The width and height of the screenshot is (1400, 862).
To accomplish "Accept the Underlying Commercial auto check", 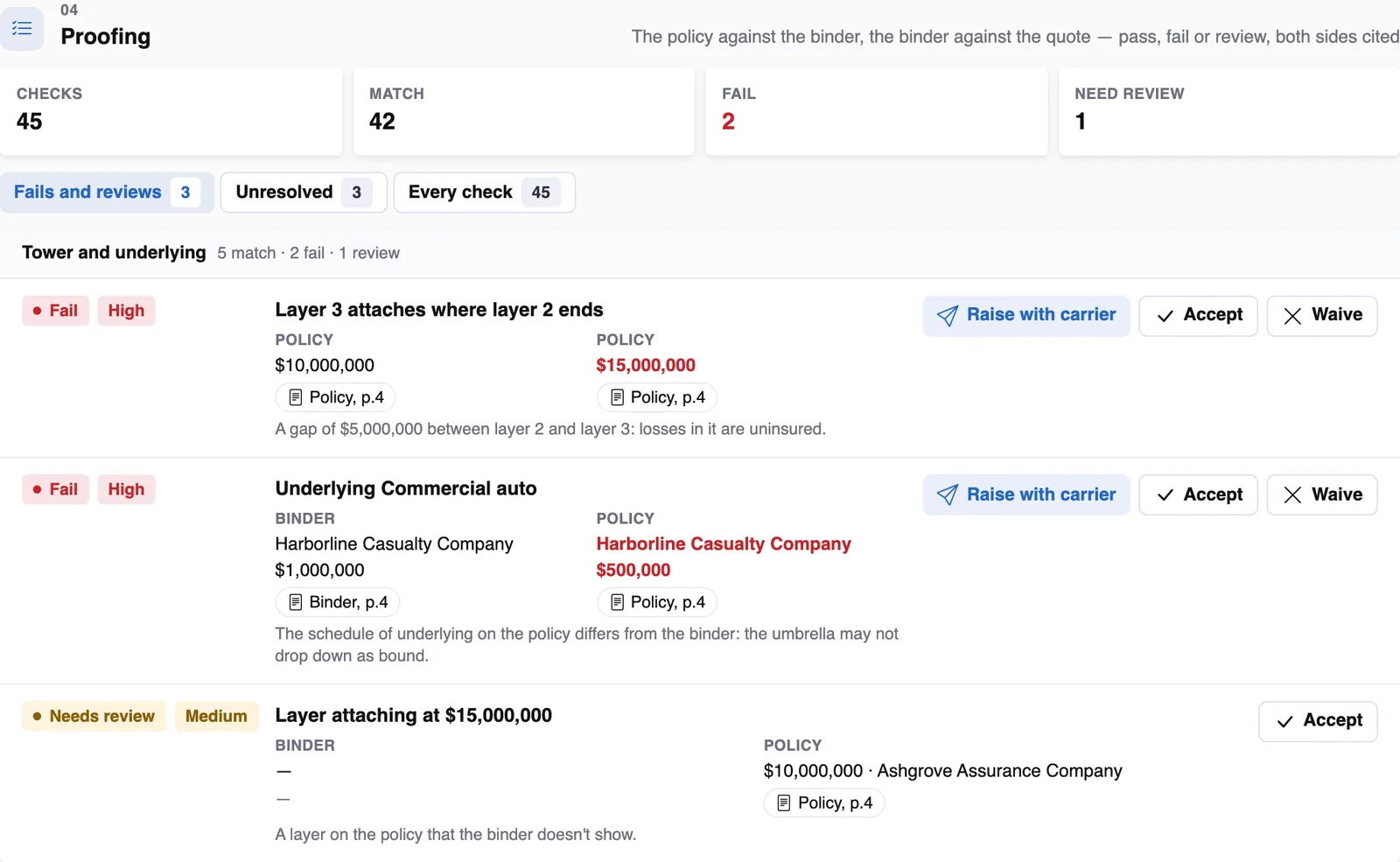I will tap(1198, 495).
